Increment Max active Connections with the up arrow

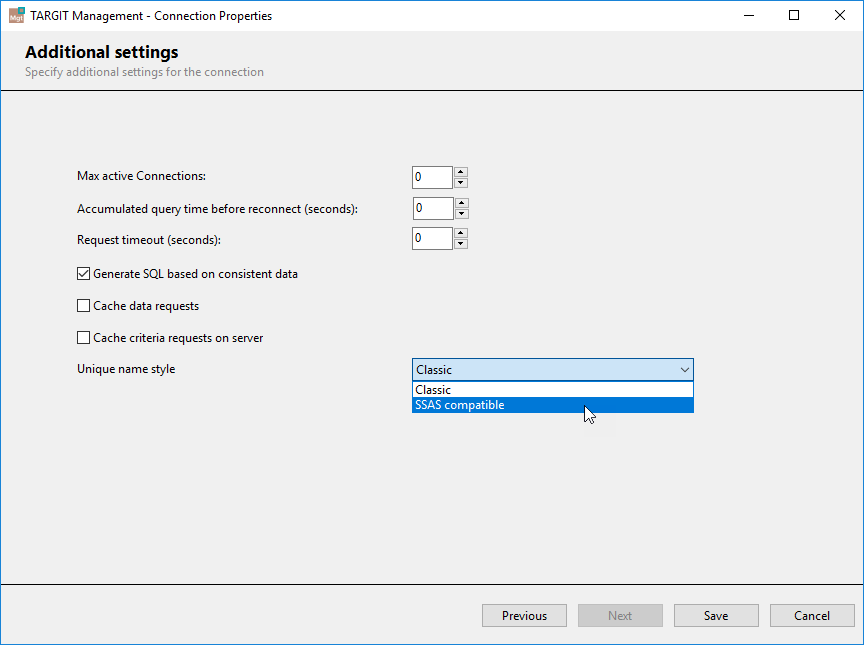click(460, 172)
